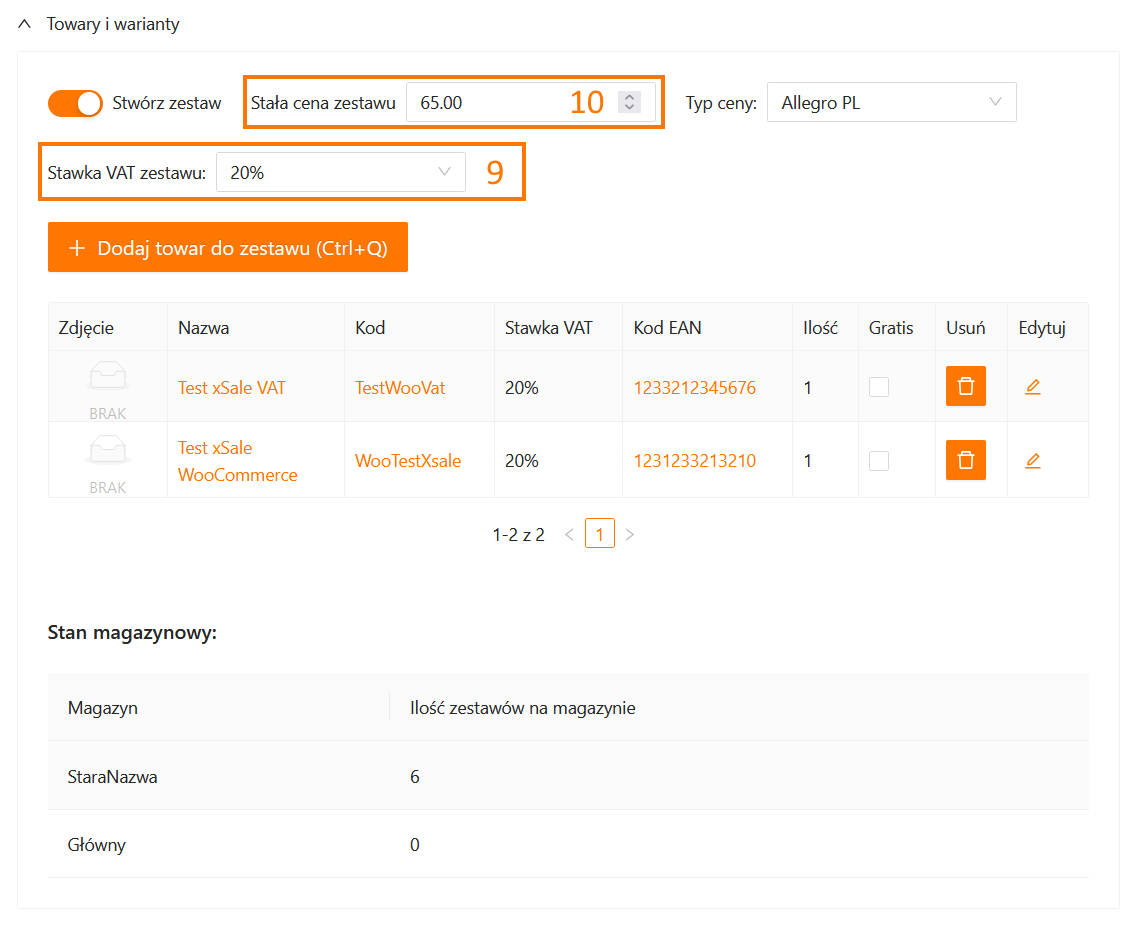Go to previous page arrow
This screenshot has height=929, width=1138.
[569, 535]
